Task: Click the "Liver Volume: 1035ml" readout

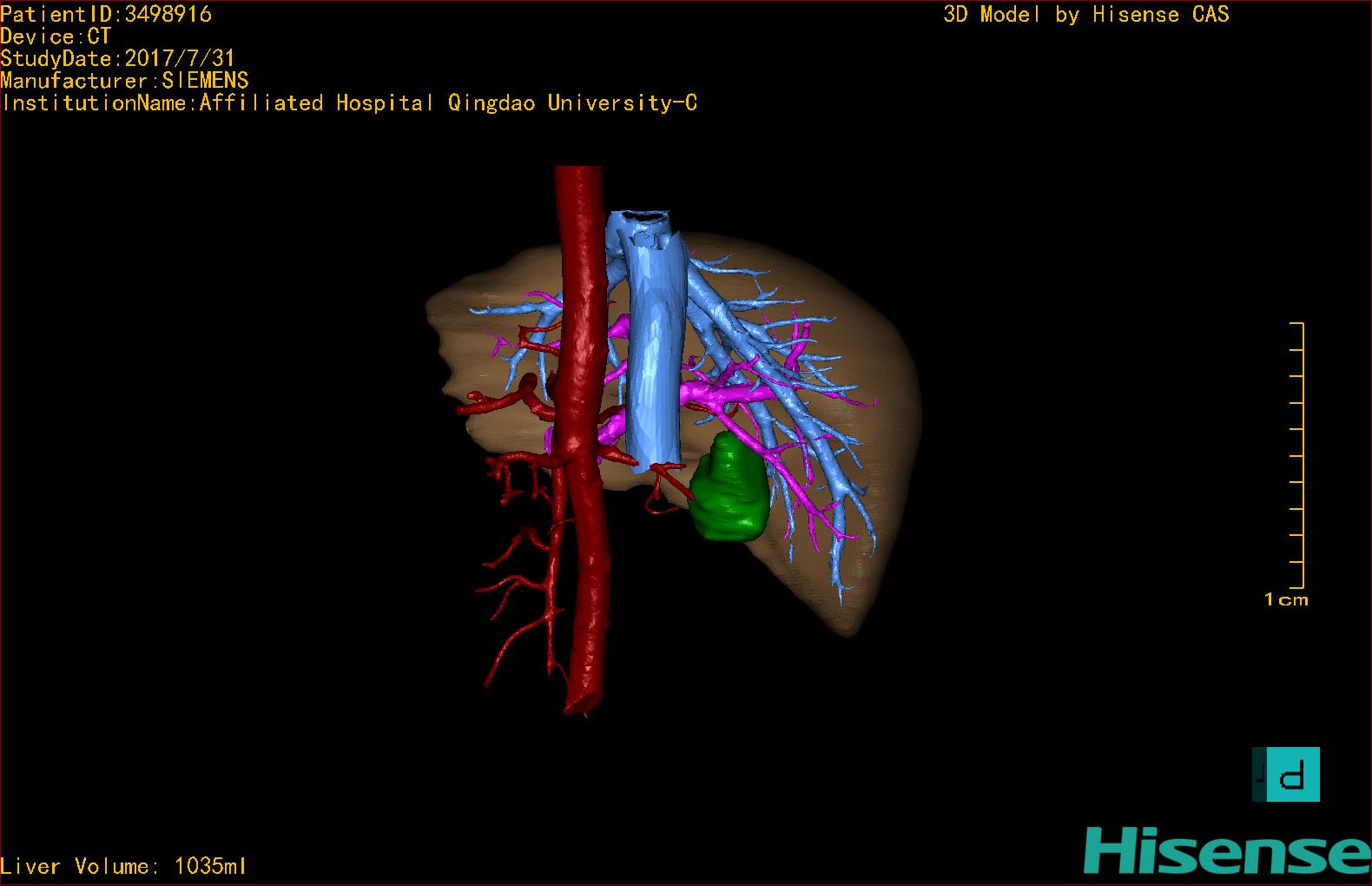Action: 123,866
